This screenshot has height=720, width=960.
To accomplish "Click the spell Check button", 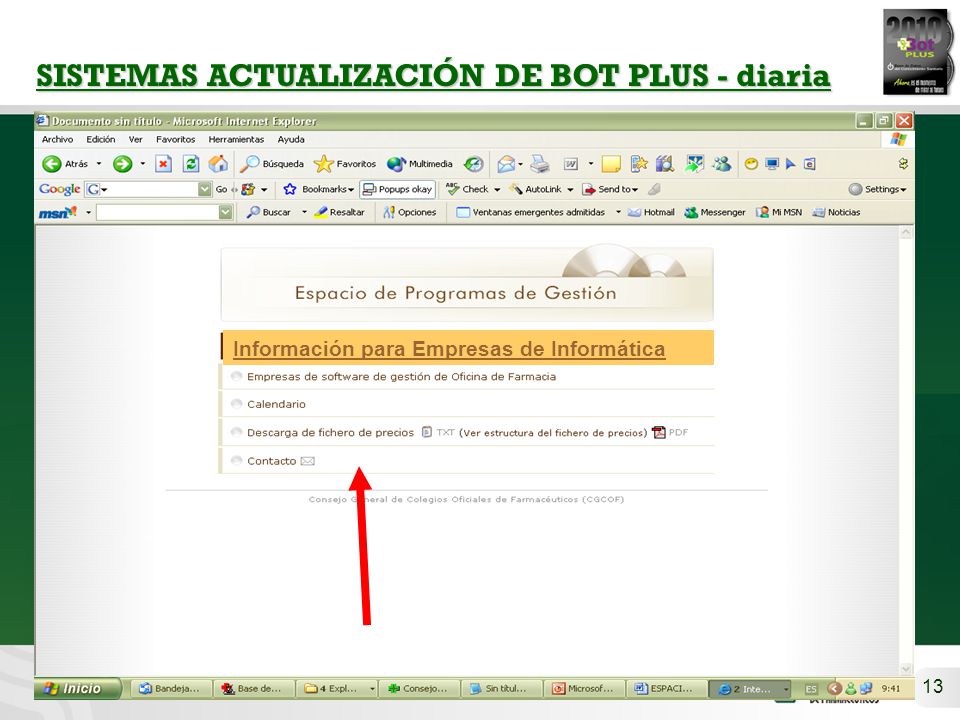I will [x=467, y=190].
